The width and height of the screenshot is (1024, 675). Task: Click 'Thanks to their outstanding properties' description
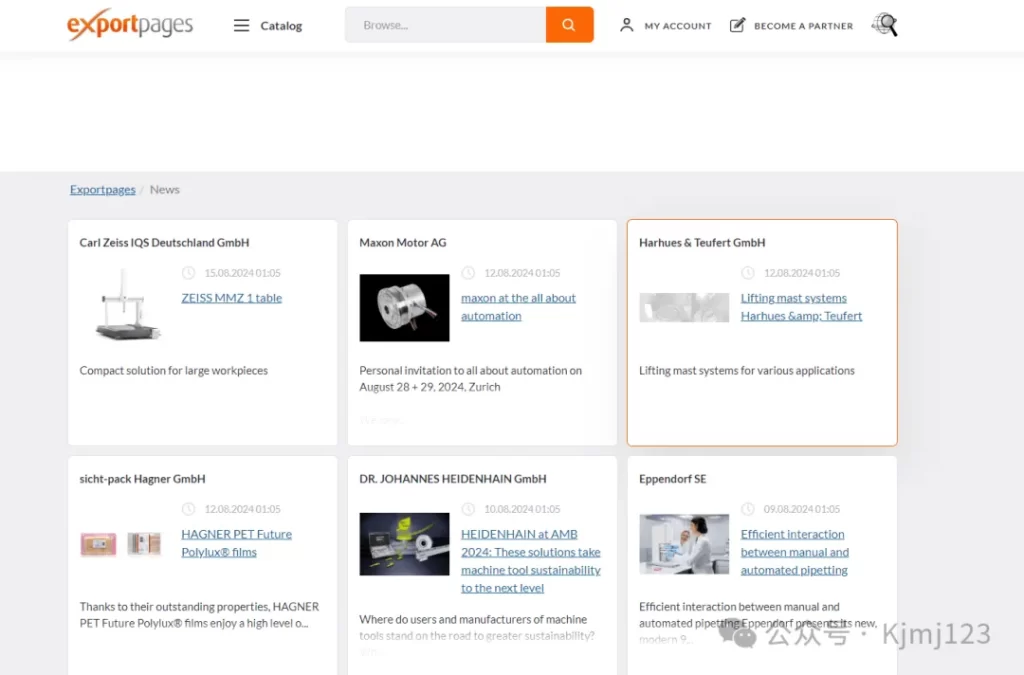[x=199, y=615]
